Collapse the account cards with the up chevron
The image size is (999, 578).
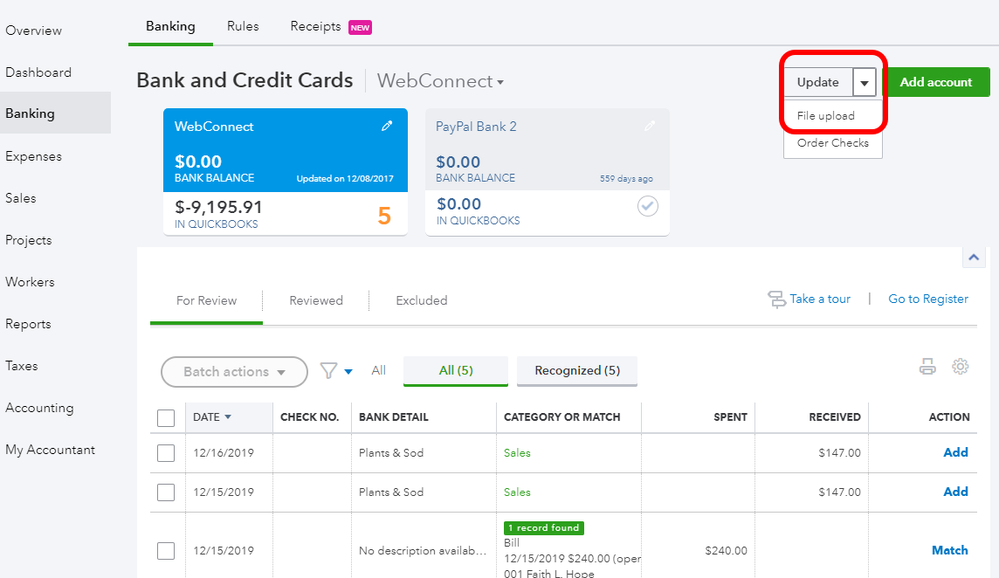pos(973,258)
